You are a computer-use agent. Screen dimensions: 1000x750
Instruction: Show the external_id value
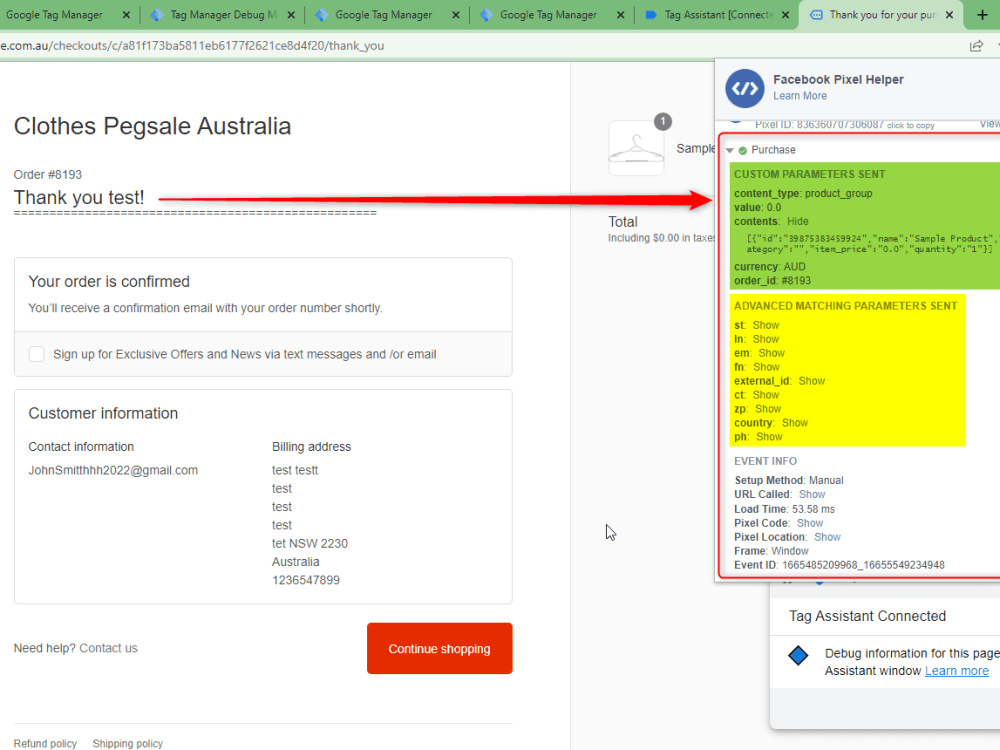coord(811,381)
